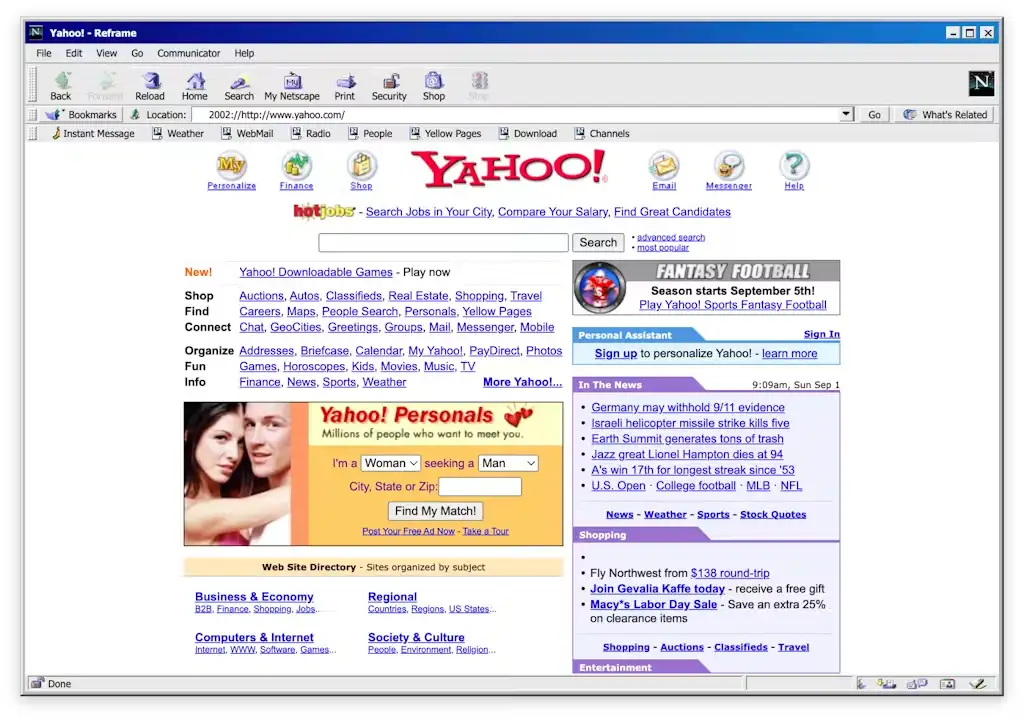Open the 'Computers & Internet' directory link
Screen dimensions: 1024x720
click(254, 637)
